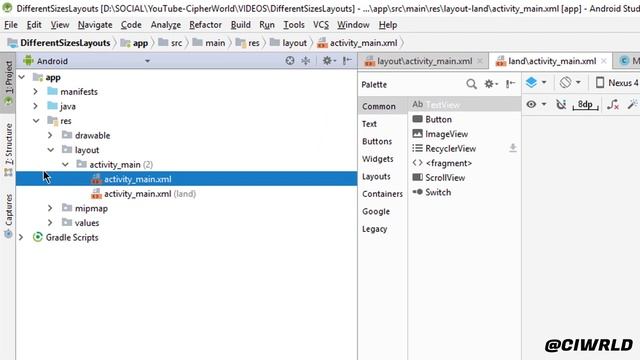Screen dimensions: 640x360
Task: Collapse the app module node
Action: pos(22,77)
